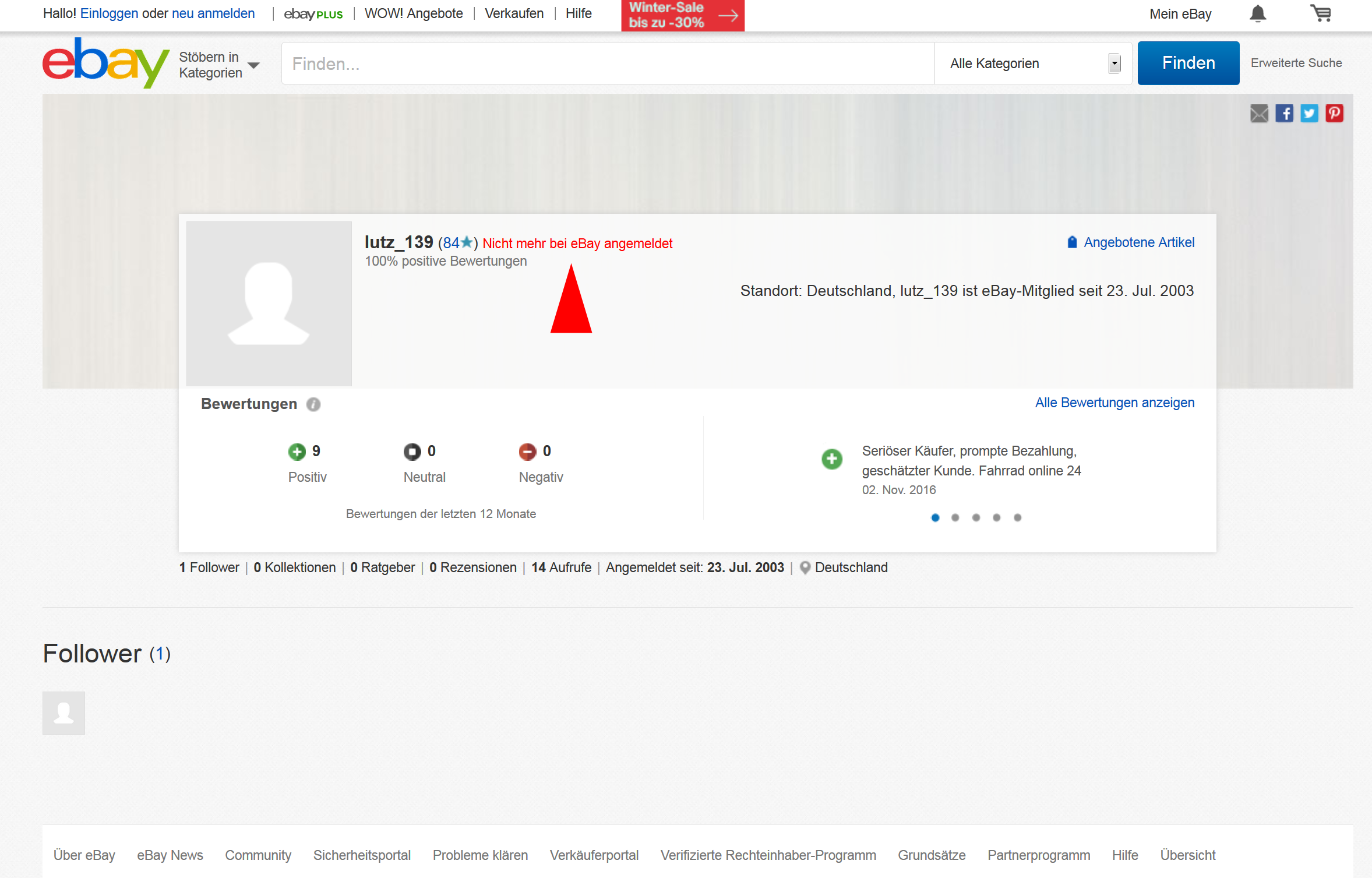
Task: Click 14 Aufrufe in stats row
Action: pos(561,567)
